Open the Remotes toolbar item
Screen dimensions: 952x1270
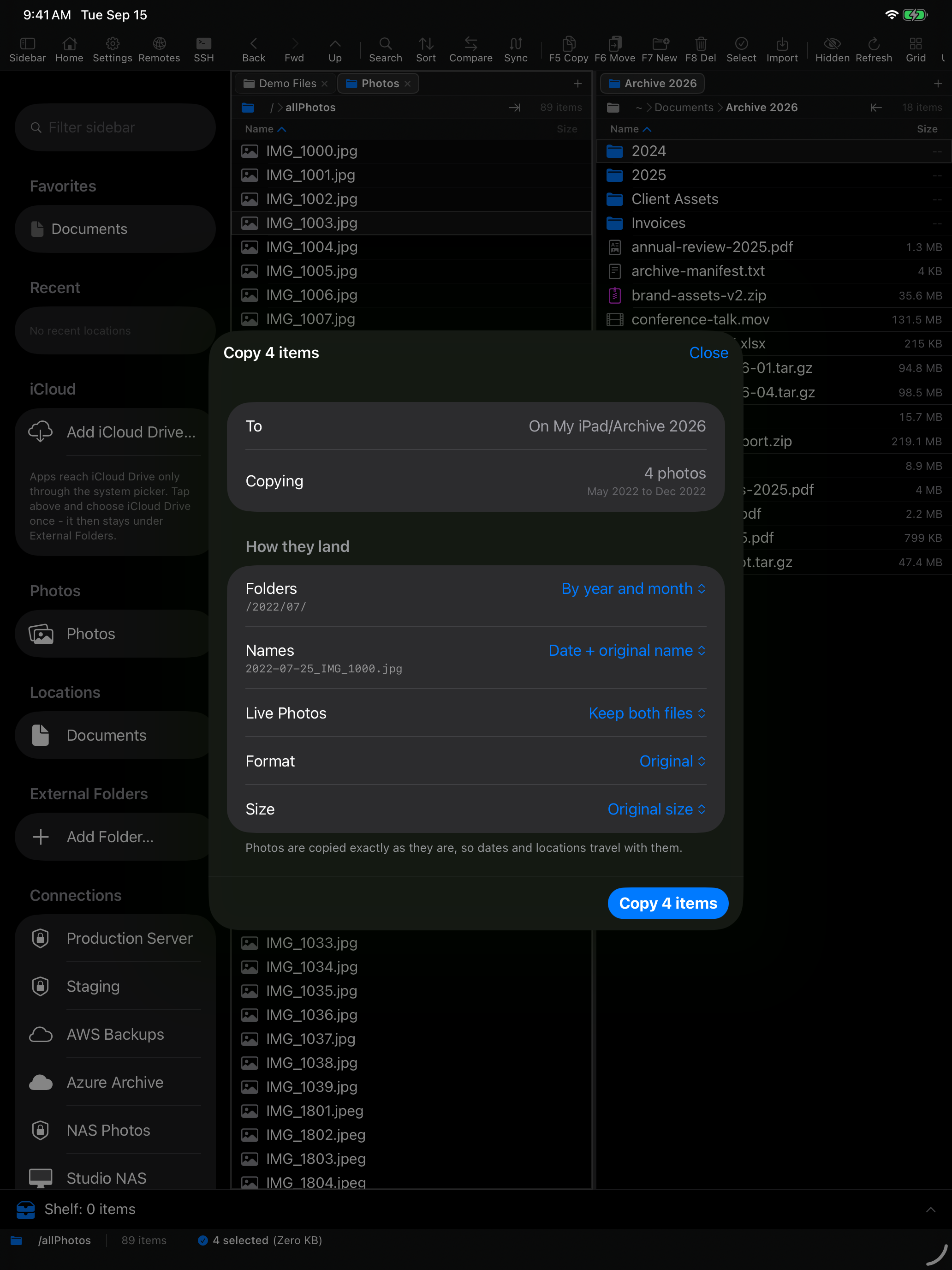point(159,50)
